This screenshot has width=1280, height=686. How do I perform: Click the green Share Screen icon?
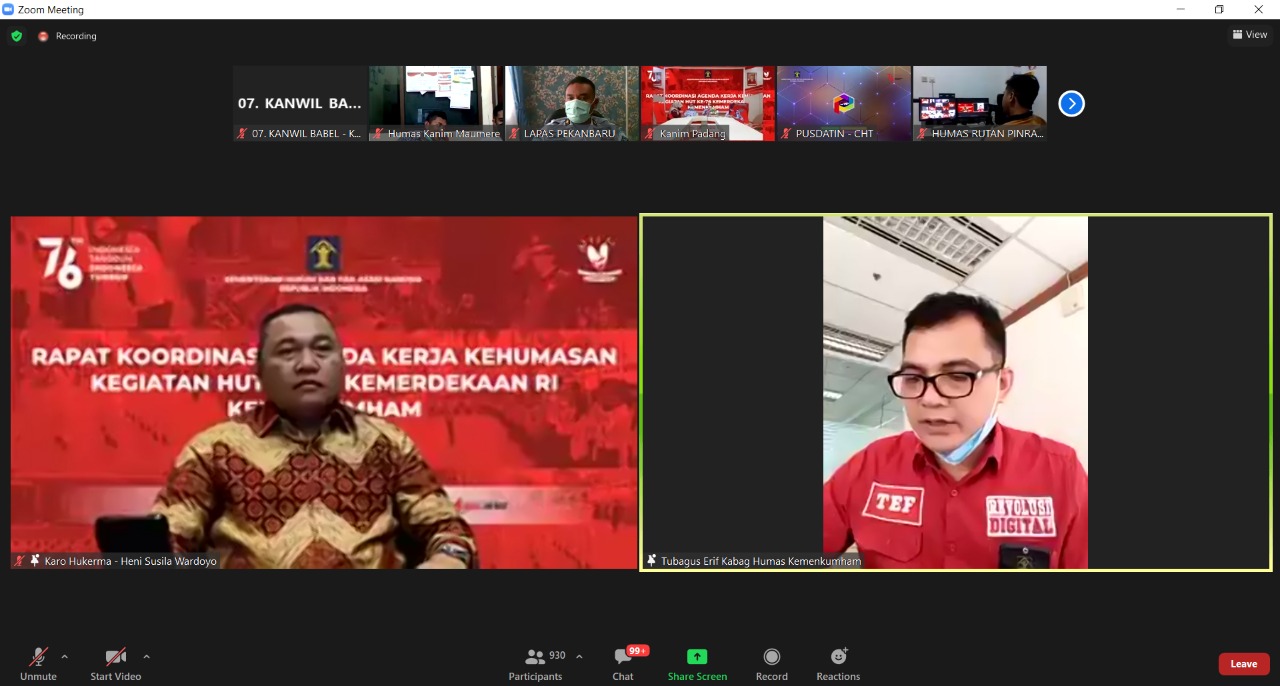697,657
